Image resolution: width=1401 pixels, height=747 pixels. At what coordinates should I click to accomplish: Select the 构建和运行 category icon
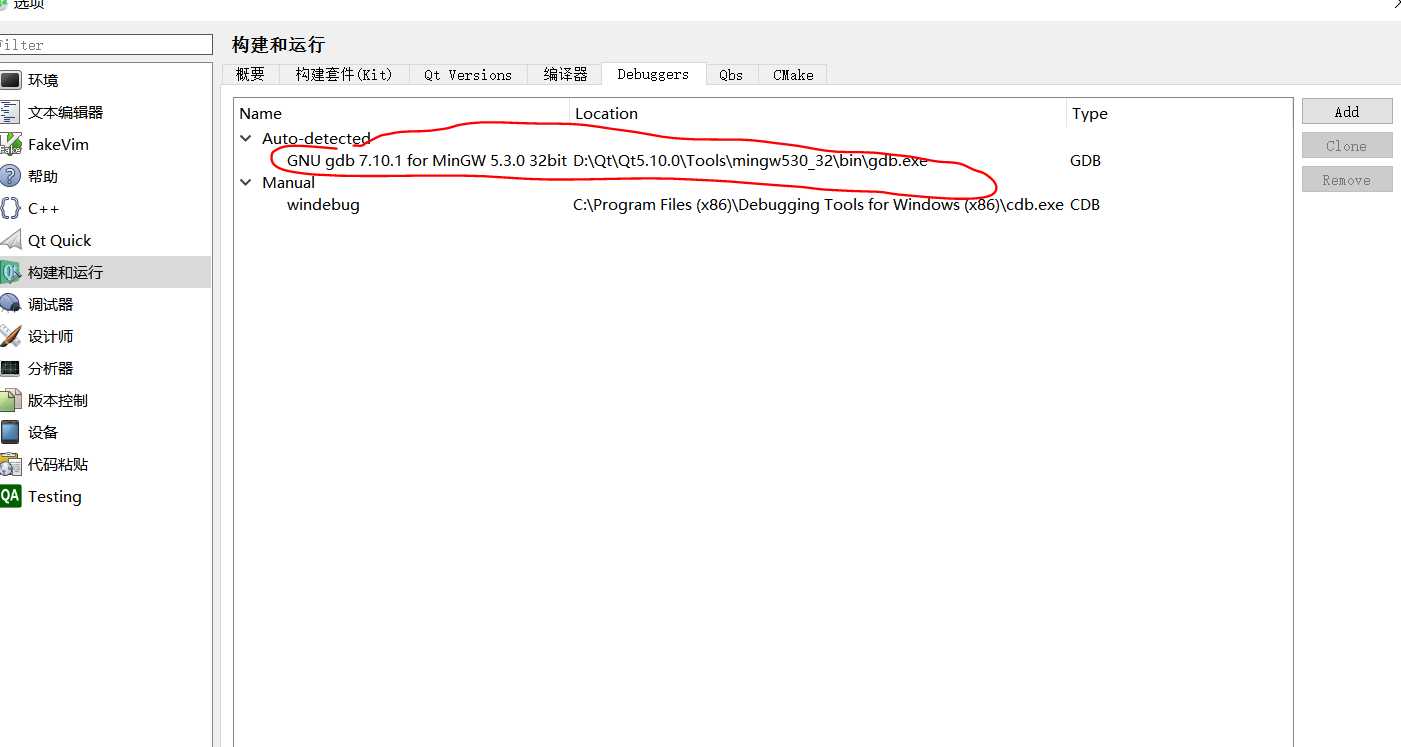pos(10,272)
